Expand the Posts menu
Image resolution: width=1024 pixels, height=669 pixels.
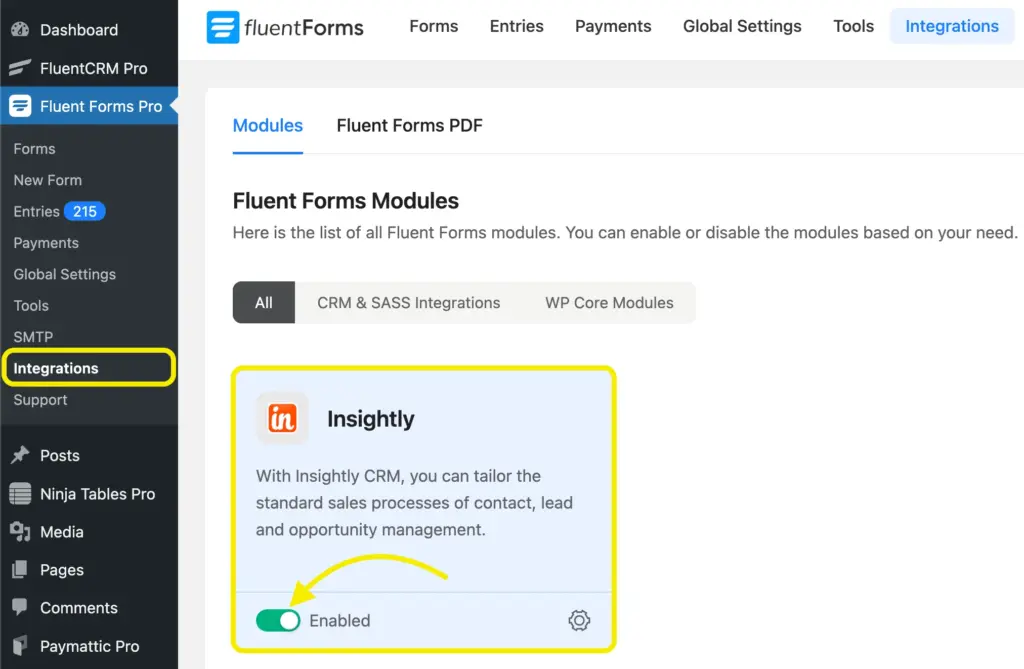coord(58,455)
